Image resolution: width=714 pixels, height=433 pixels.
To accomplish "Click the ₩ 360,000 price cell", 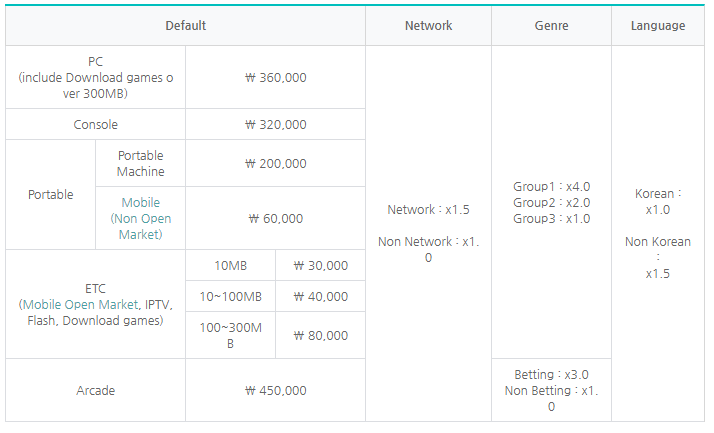I will tap(275, 77).
